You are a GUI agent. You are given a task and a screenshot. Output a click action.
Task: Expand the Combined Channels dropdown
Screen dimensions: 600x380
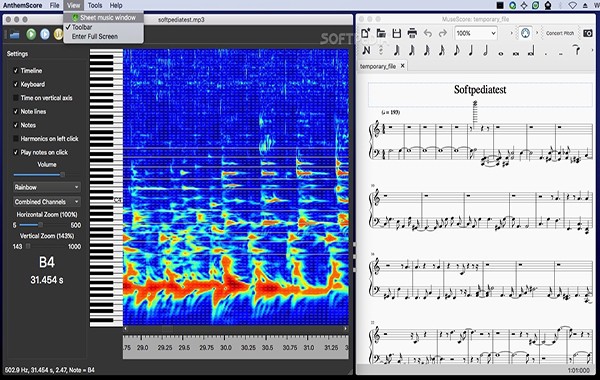47,202
